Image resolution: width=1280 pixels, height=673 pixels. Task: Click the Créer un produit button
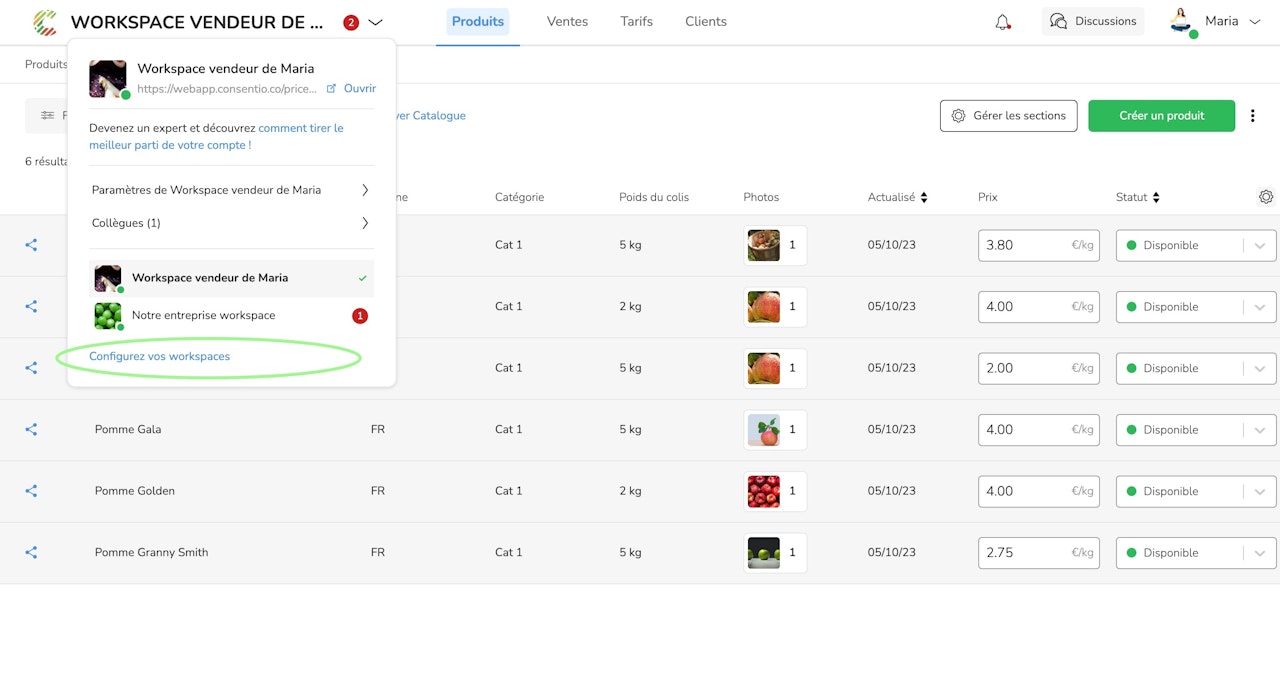[1161, 116]
